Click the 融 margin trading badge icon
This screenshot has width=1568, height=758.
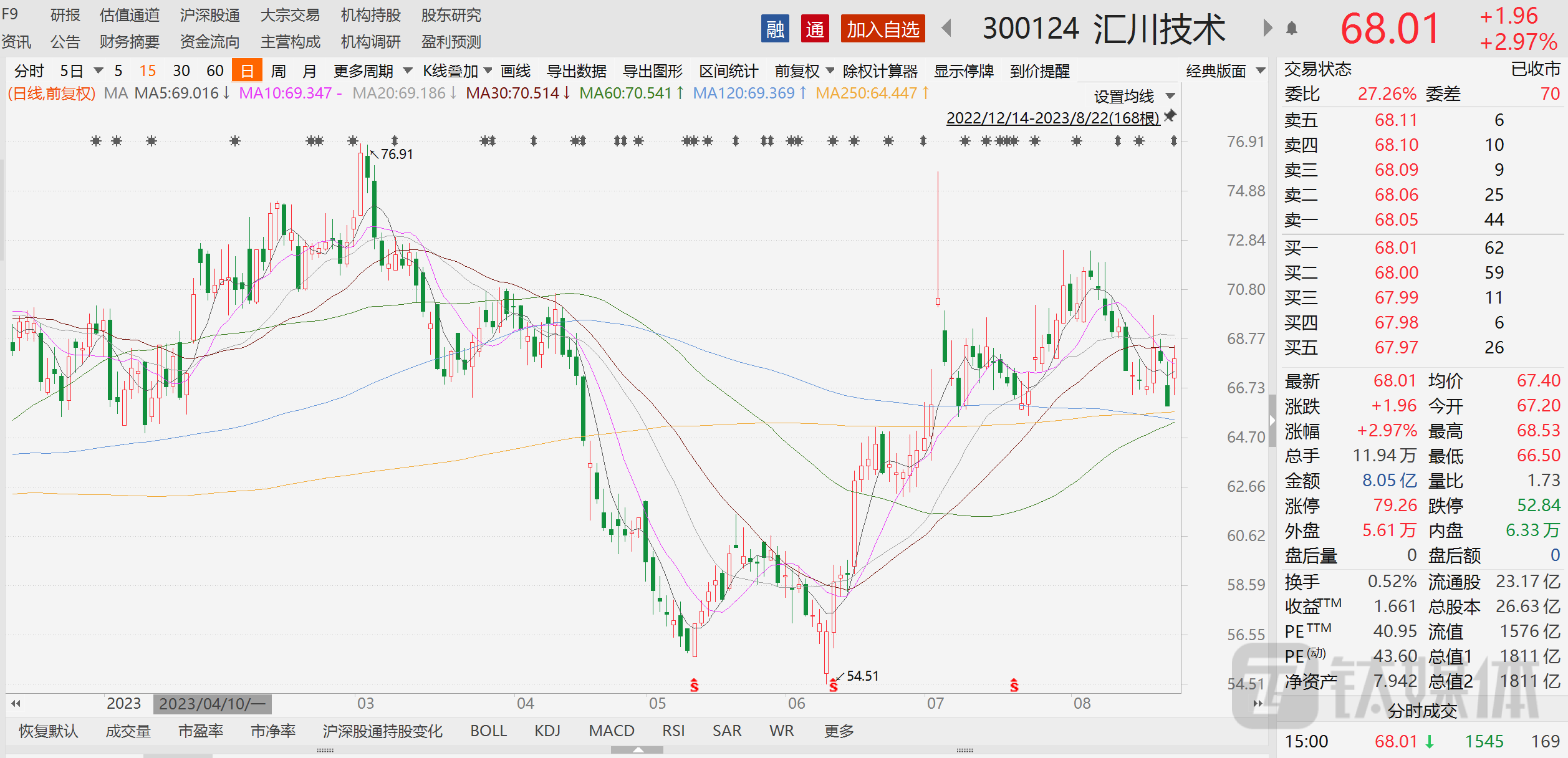pos(775,29)
